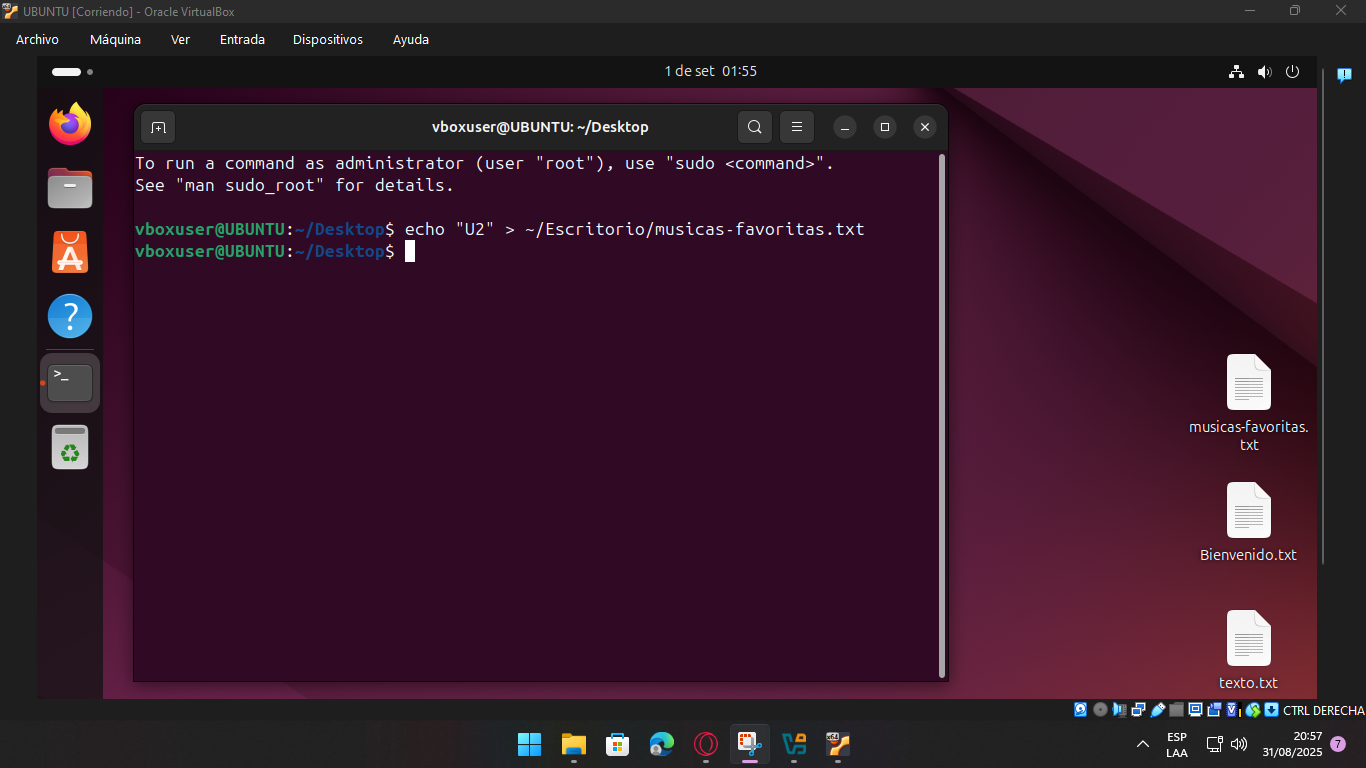Open Microsoft Edge from the taskbar
Viewport: 1366px width, 768px height.
pyautogui.click(x=662, y=744)
